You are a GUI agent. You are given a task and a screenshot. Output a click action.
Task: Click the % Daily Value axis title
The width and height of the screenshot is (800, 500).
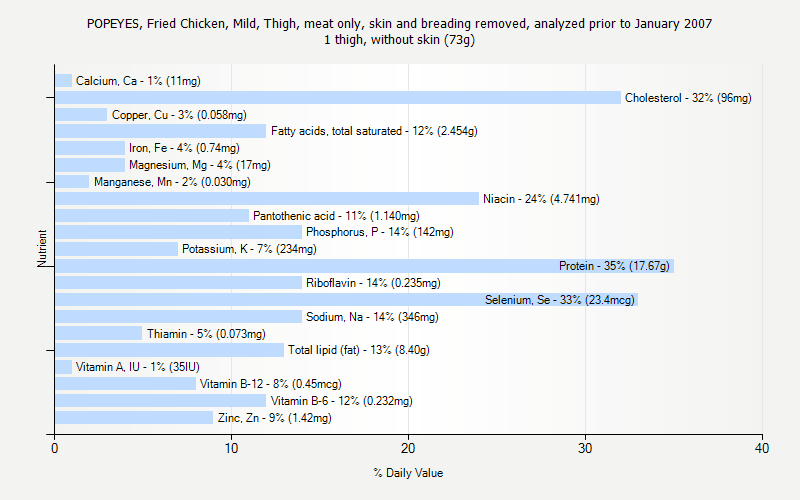click(408, 473)
